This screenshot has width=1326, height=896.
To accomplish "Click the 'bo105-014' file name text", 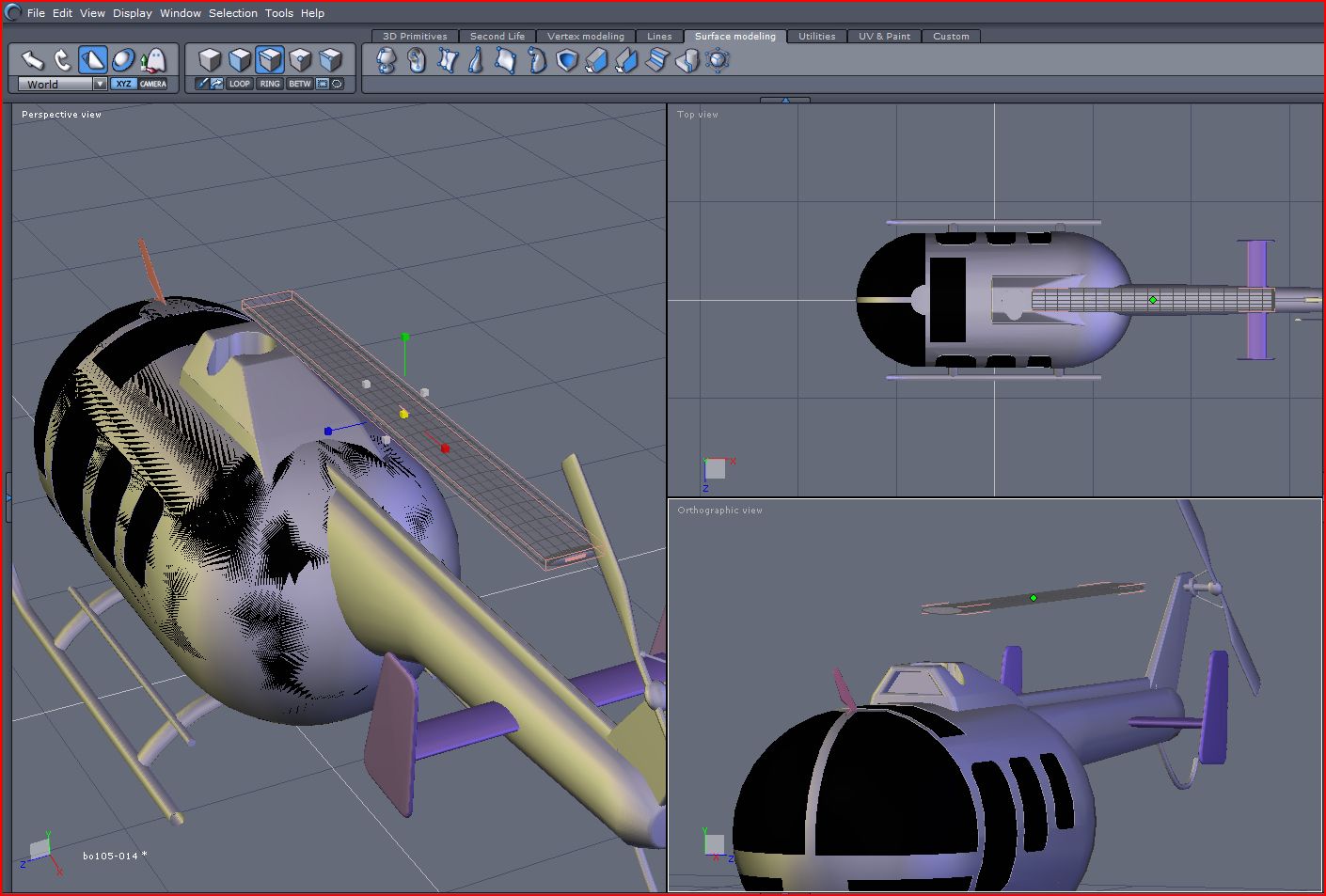I will (110, 856).
